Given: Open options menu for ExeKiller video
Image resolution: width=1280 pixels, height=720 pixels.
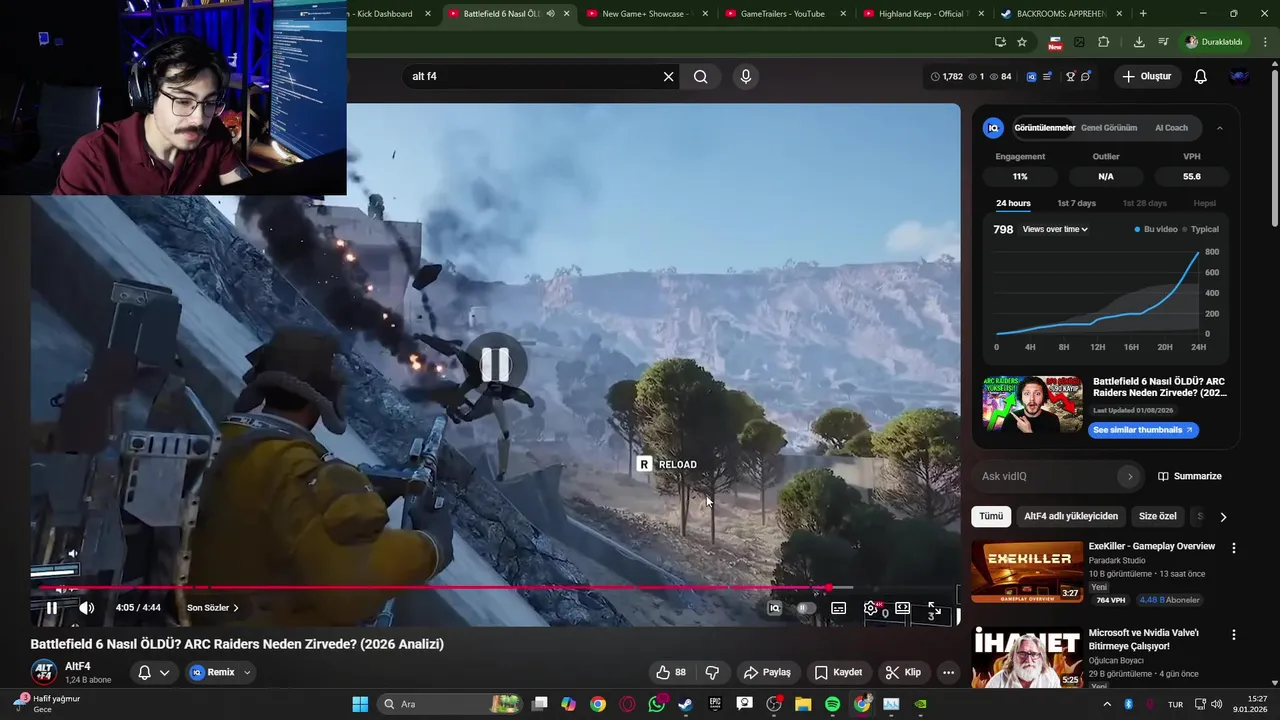Looking at the screenshot, I should tap(1234, 548).
